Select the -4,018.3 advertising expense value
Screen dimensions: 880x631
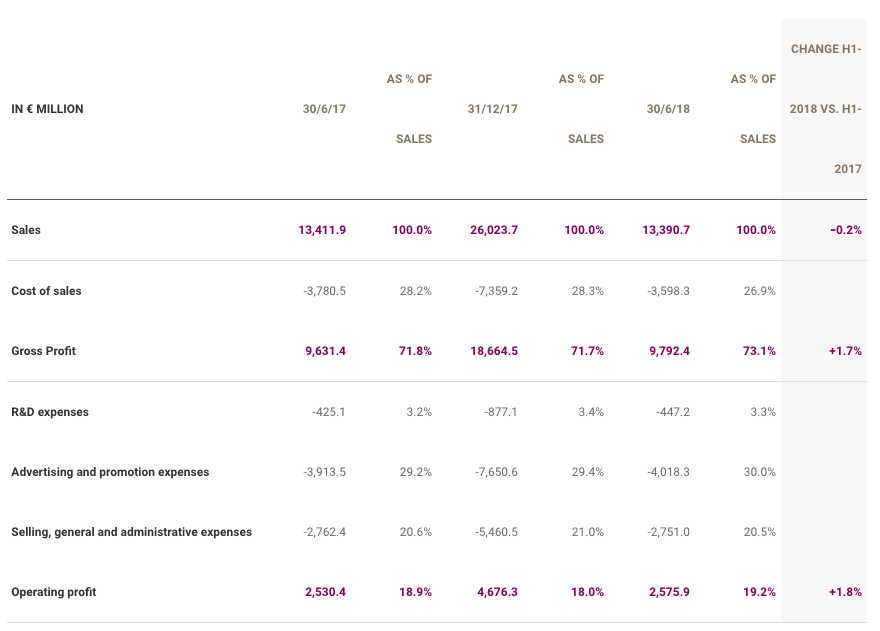pos(668,472)
